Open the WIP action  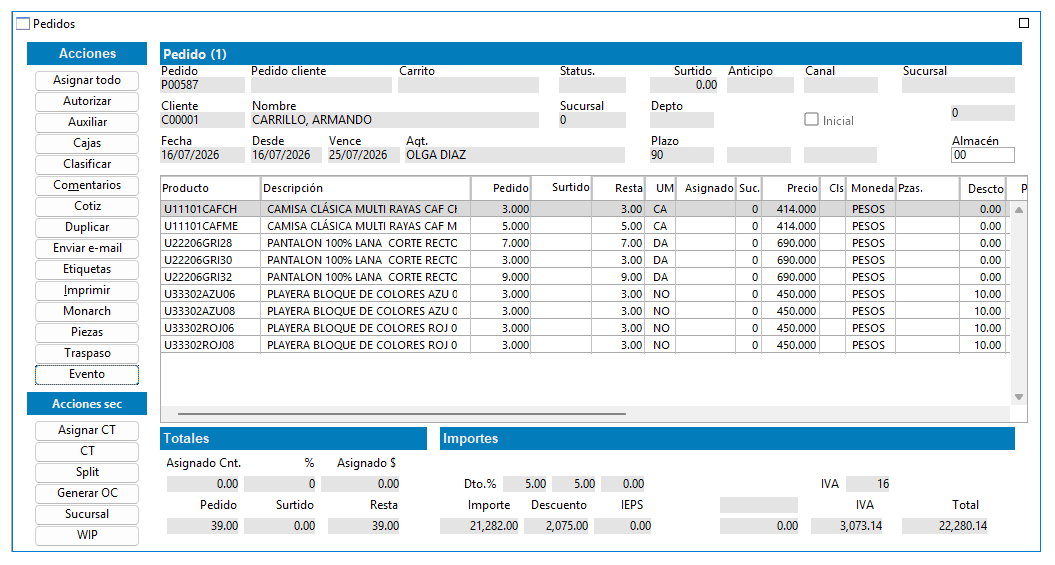tap(87, 535)
